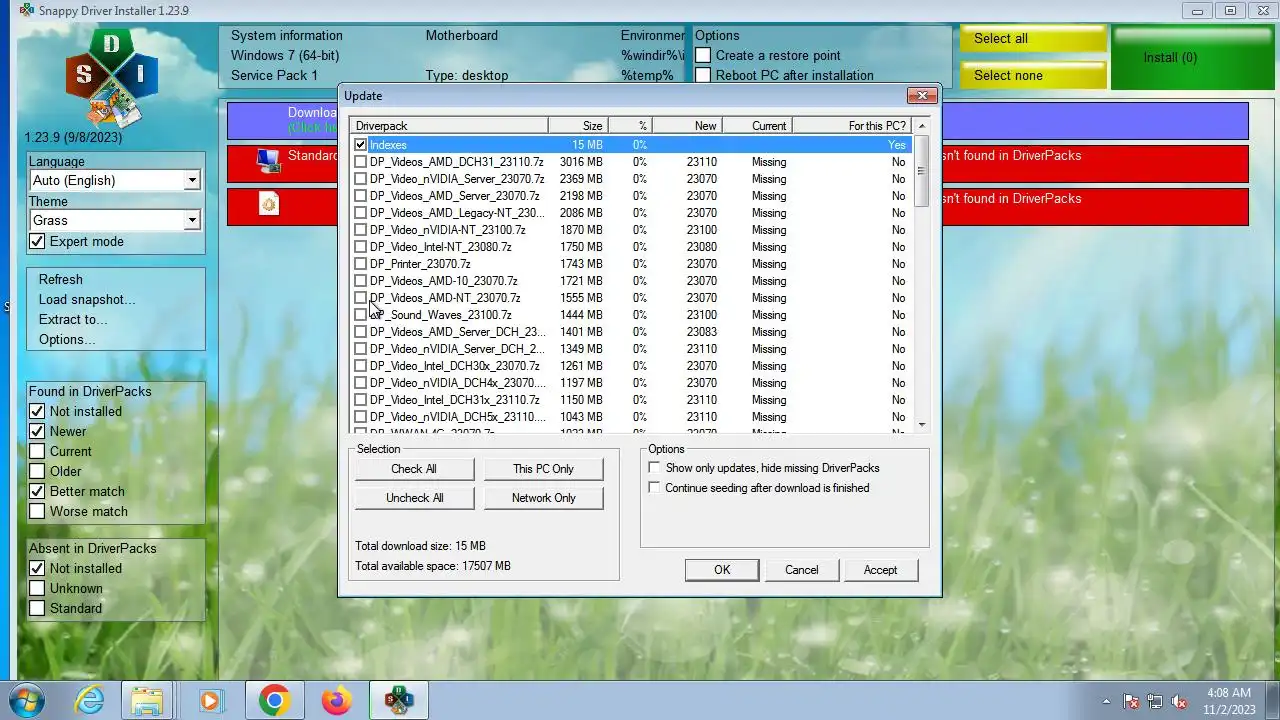This screenshot has height=720, width=1280.
Task: Click Refresh in the left panel
Action: tap(61, 279)
